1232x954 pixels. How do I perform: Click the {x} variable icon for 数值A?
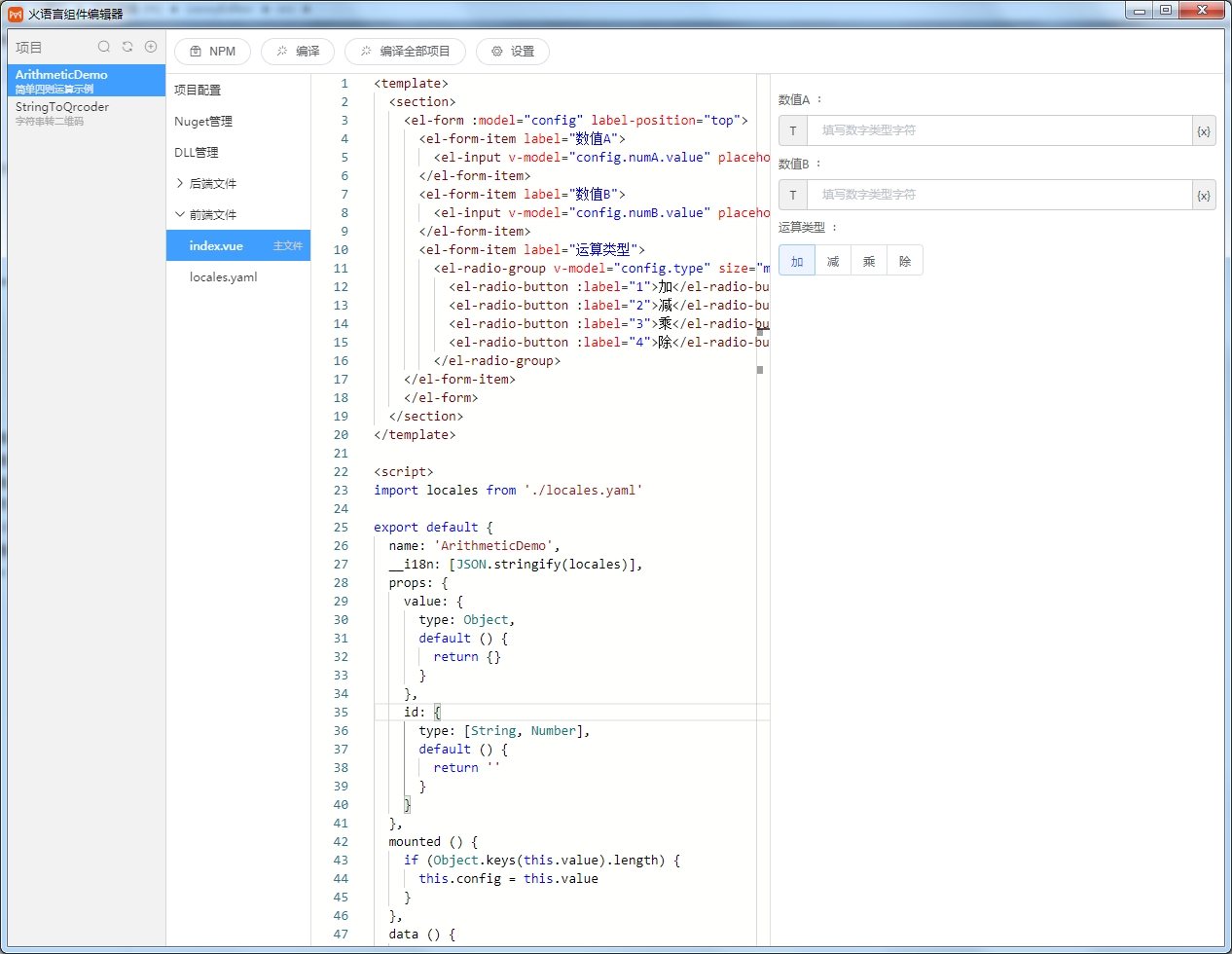(1204, 131)
